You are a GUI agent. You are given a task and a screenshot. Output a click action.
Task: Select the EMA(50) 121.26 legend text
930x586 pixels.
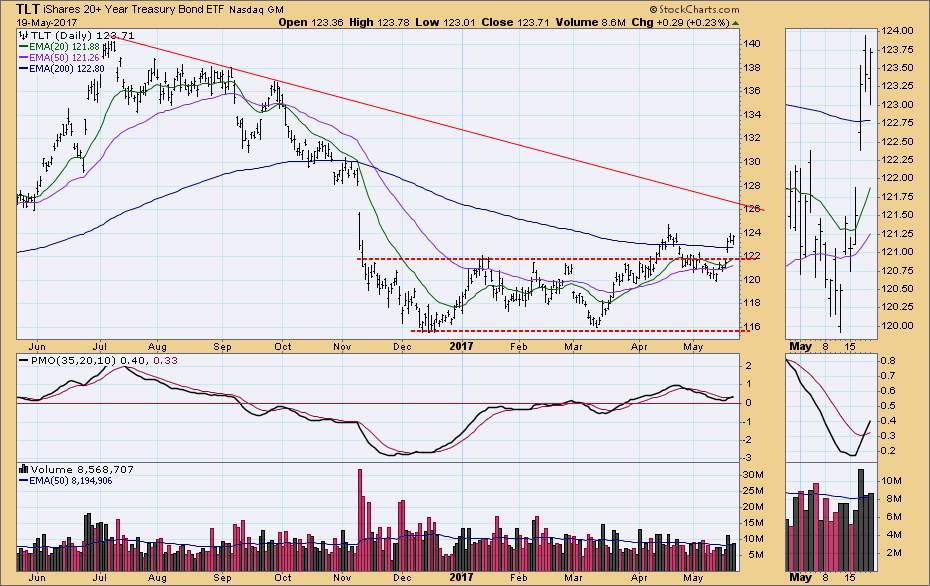tap(64, 58)
